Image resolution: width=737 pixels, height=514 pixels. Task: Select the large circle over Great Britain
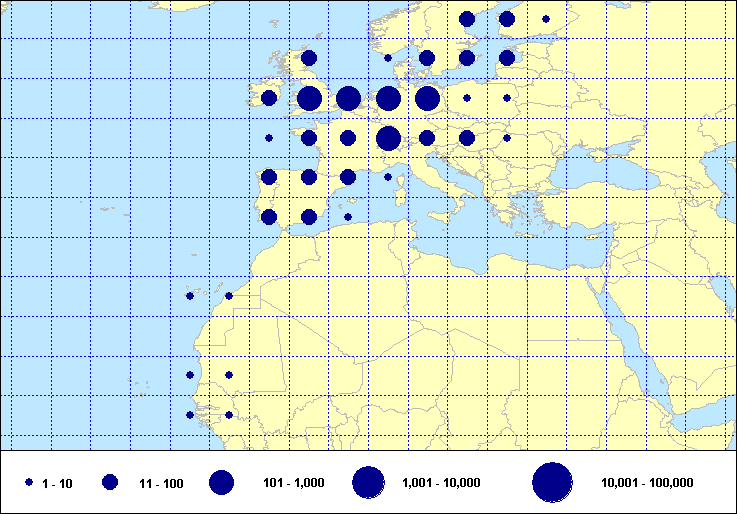tap(309, 98)
